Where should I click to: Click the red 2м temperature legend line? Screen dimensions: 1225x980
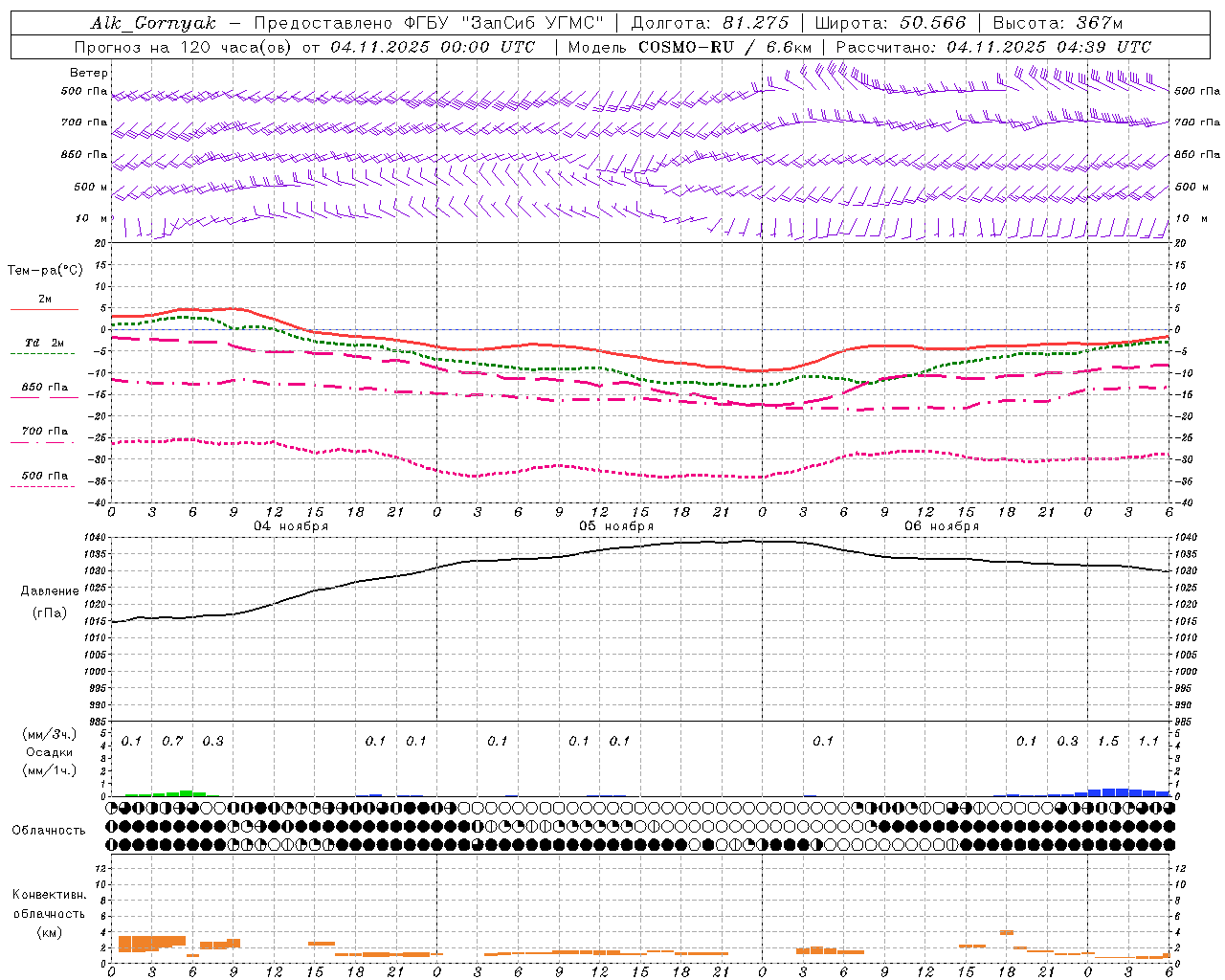tap(44, 310)
